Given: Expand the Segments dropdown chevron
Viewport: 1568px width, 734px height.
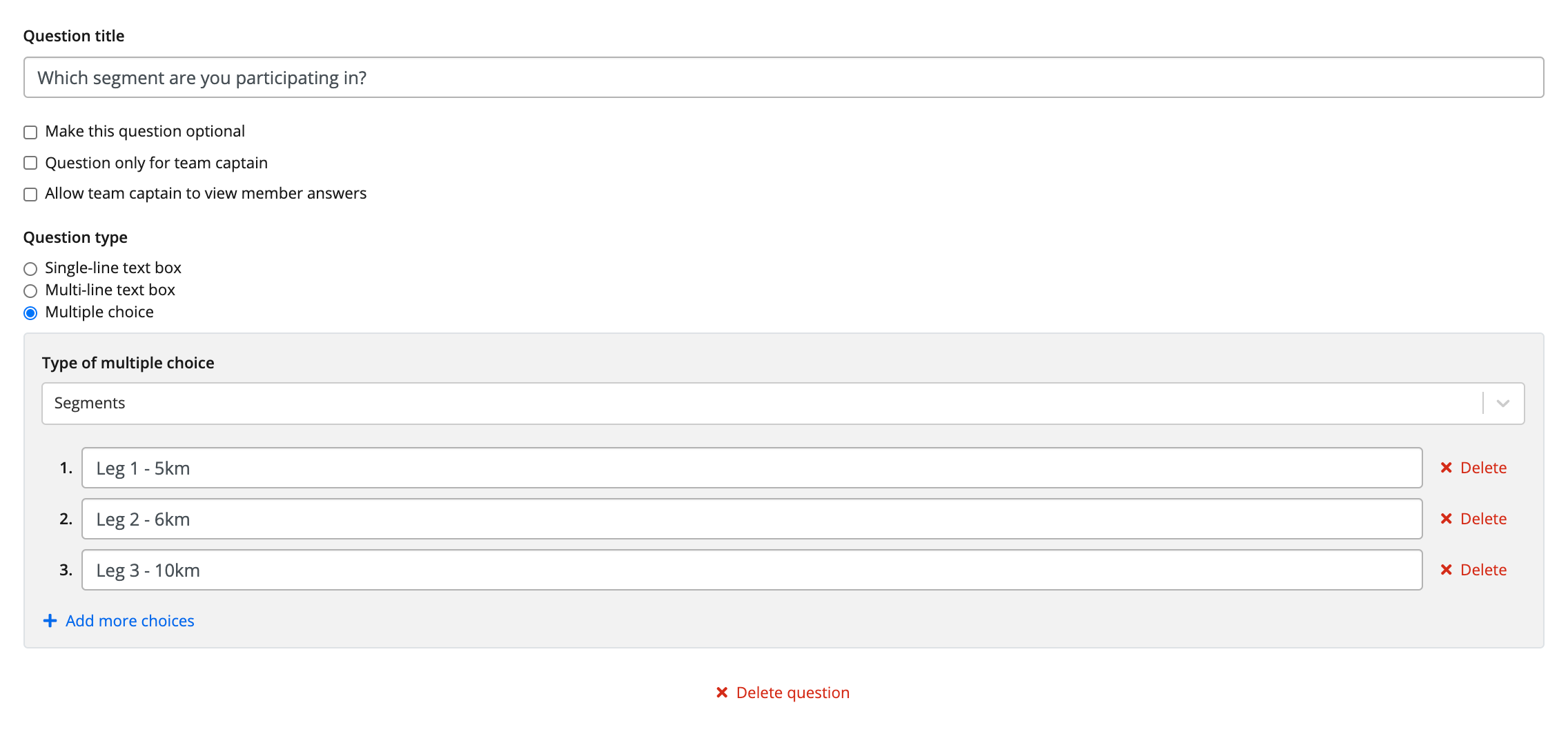Looking at the screenshot, I should [x=1502, y=404].
